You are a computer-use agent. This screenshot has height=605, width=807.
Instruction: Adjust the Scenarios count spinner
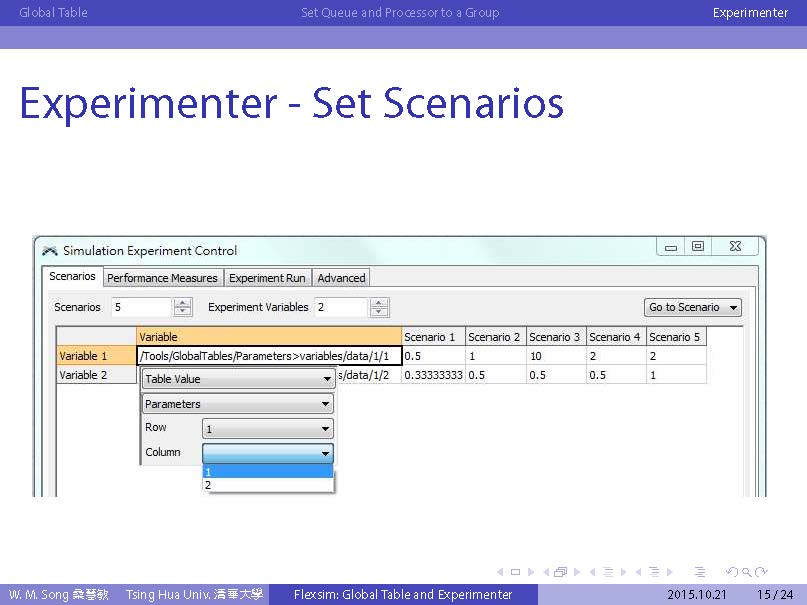click(x=182, y=307)
